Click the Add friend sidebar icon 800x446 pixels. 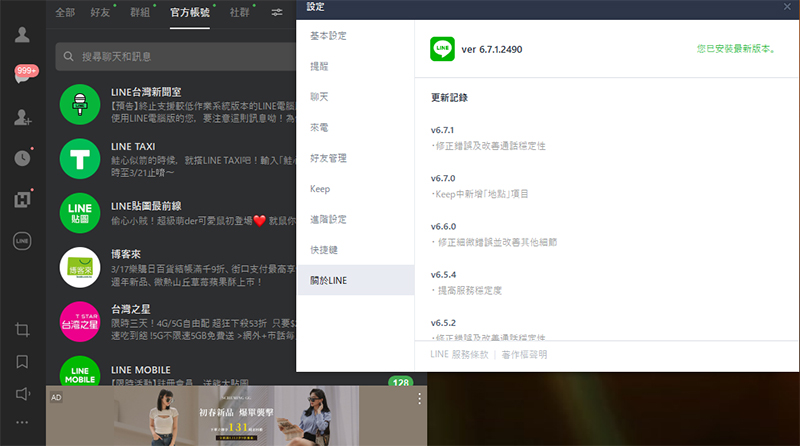click(22, 117)
